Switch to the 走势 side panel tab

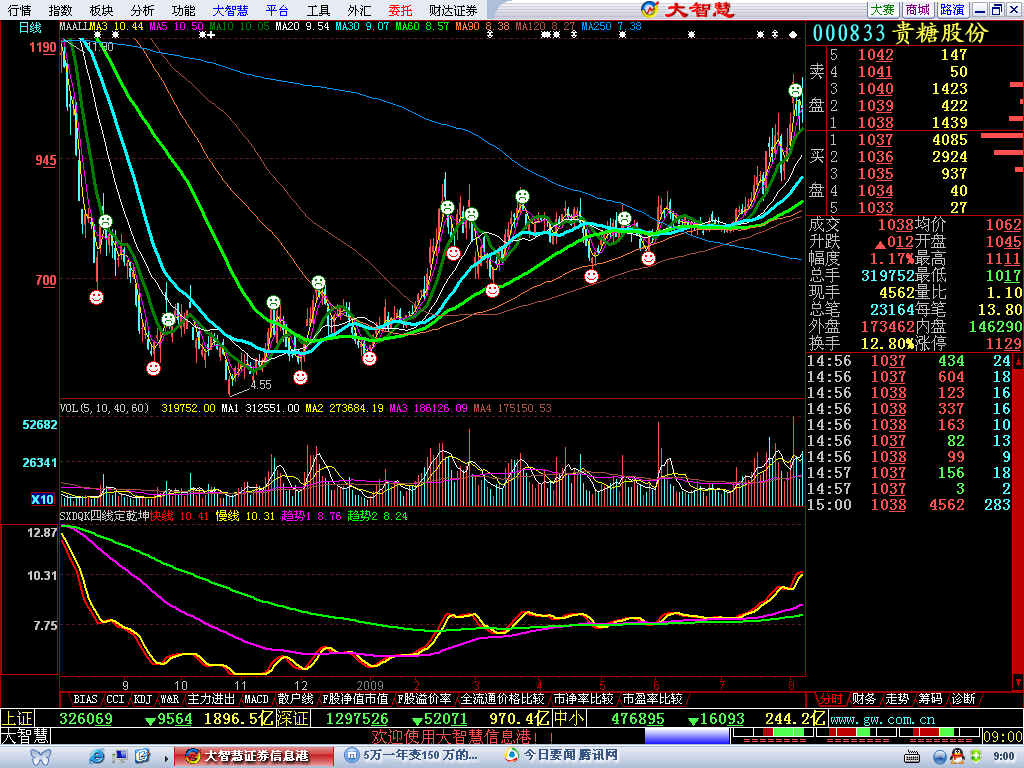[x=897, y=699]
